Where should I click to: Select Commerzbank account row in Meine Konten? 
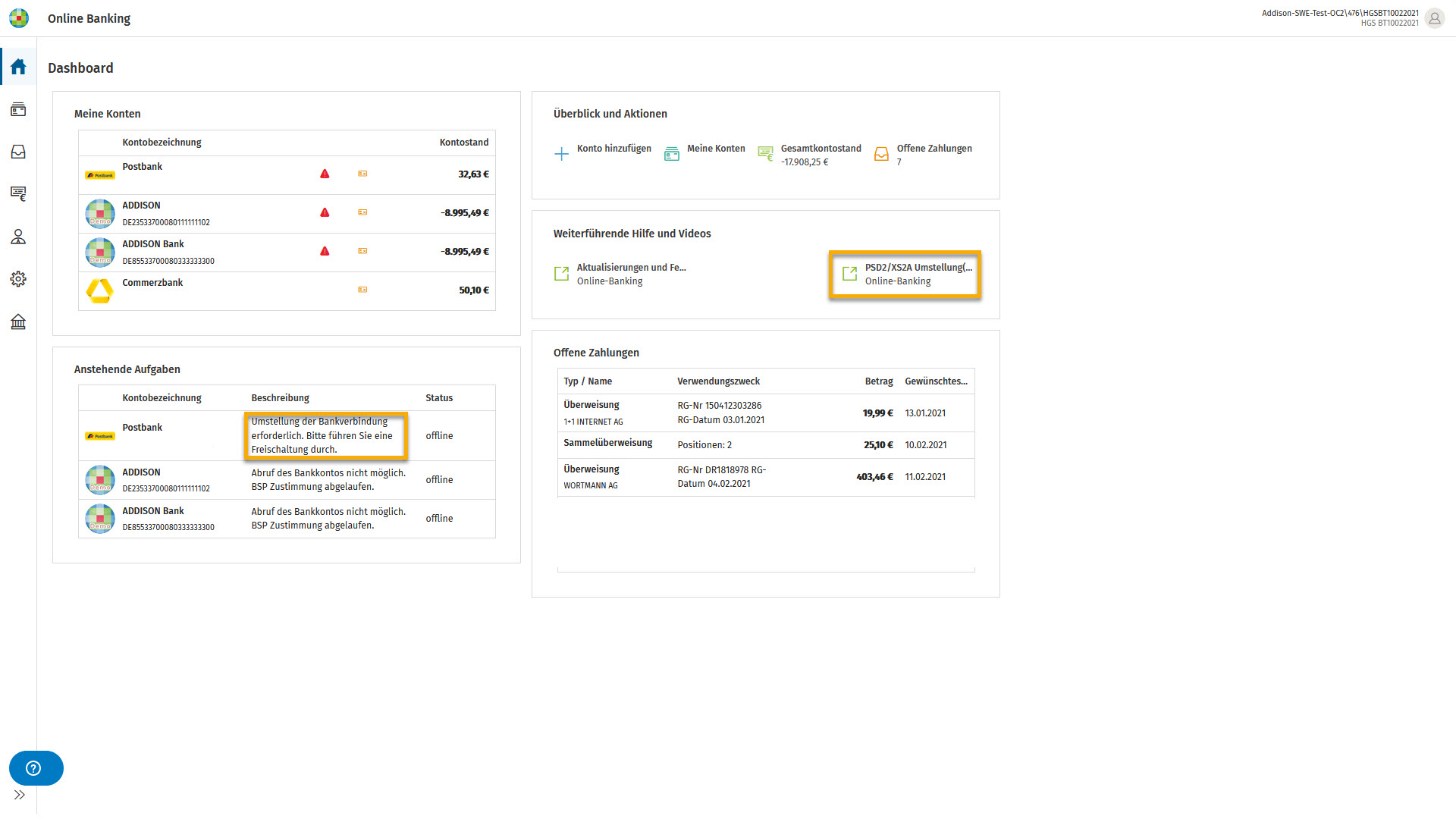point(287,291)
